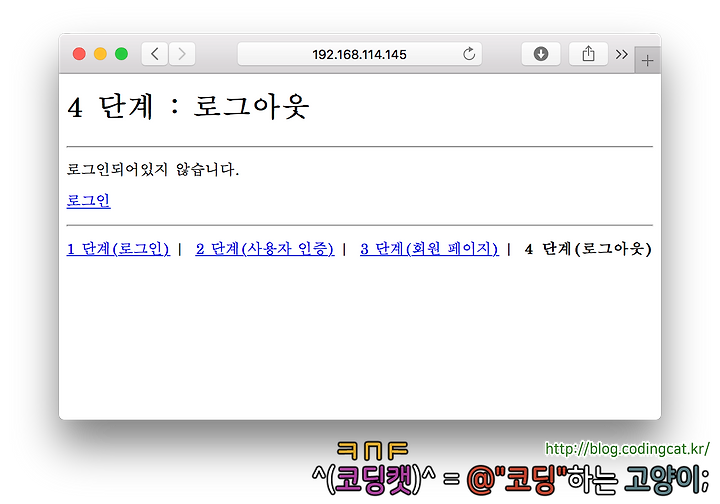Go to 1 단계(로그인) link
720x504 pixels.
coord(118,249)
